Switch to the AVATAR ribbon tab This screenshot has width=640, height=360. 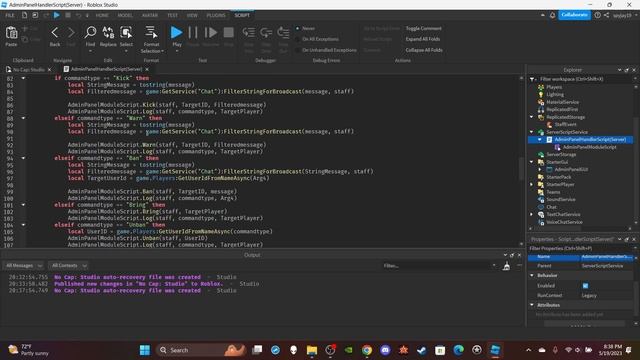(x=150, y=15)
